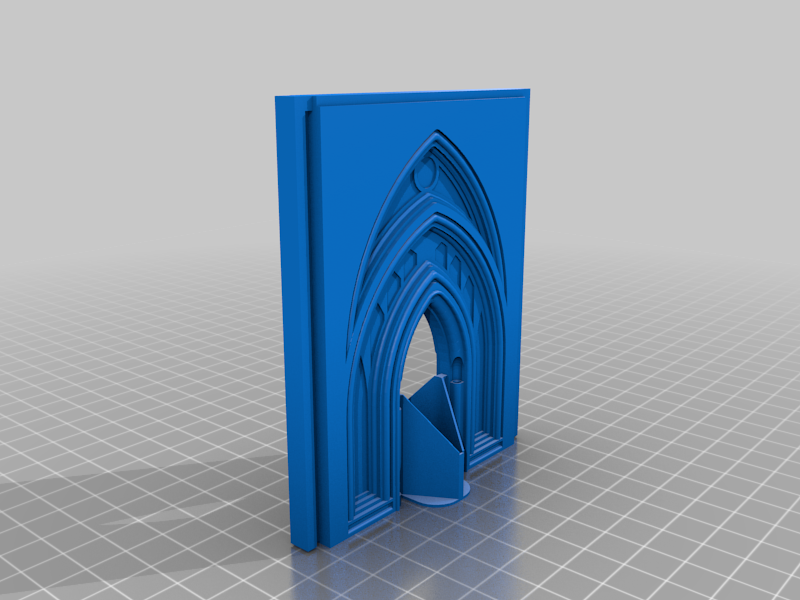Select the wedge-shaped piece in the doorway
Screen dimensions: 800x600
433,439
